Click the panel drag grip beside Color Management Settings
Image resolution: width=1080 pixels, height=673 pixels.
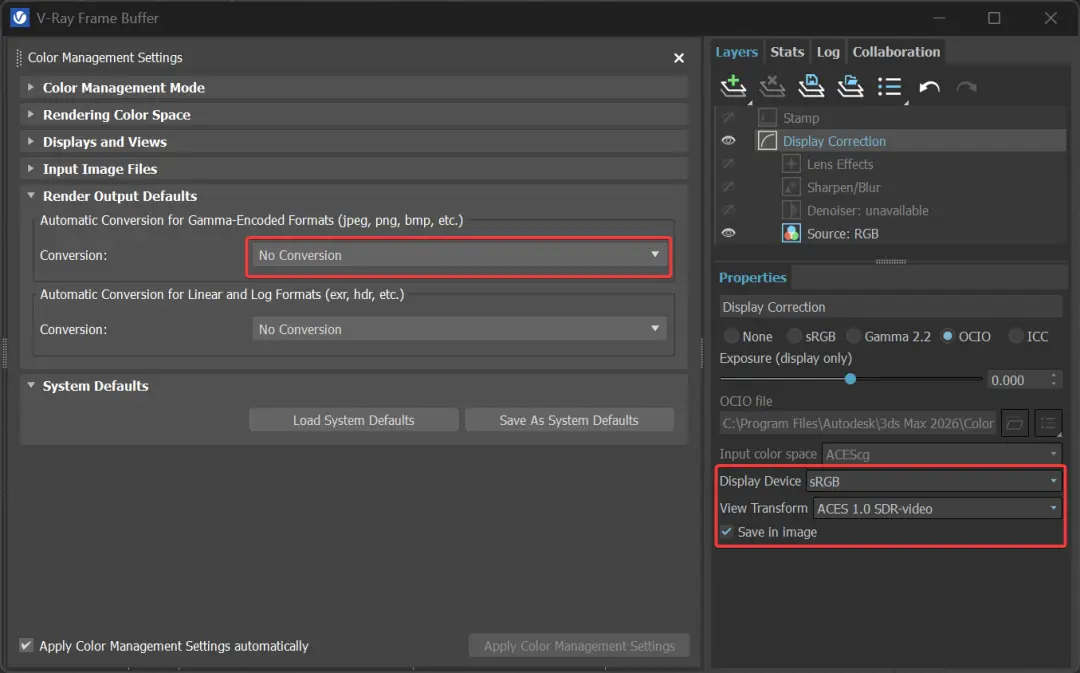[19, 58]
